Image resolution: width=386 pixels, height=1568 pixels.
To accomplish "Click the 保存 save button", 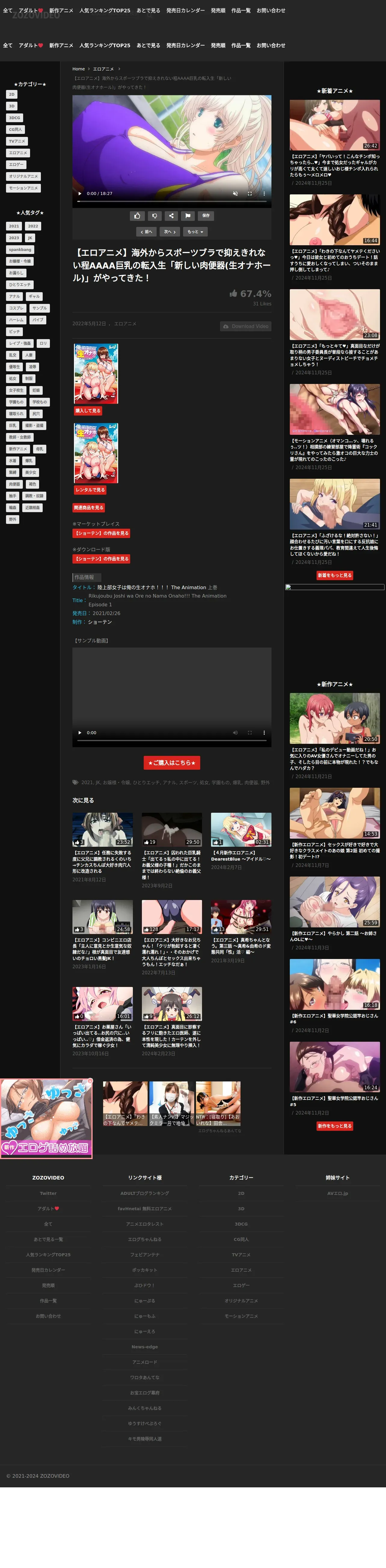I will pos(206,215).
